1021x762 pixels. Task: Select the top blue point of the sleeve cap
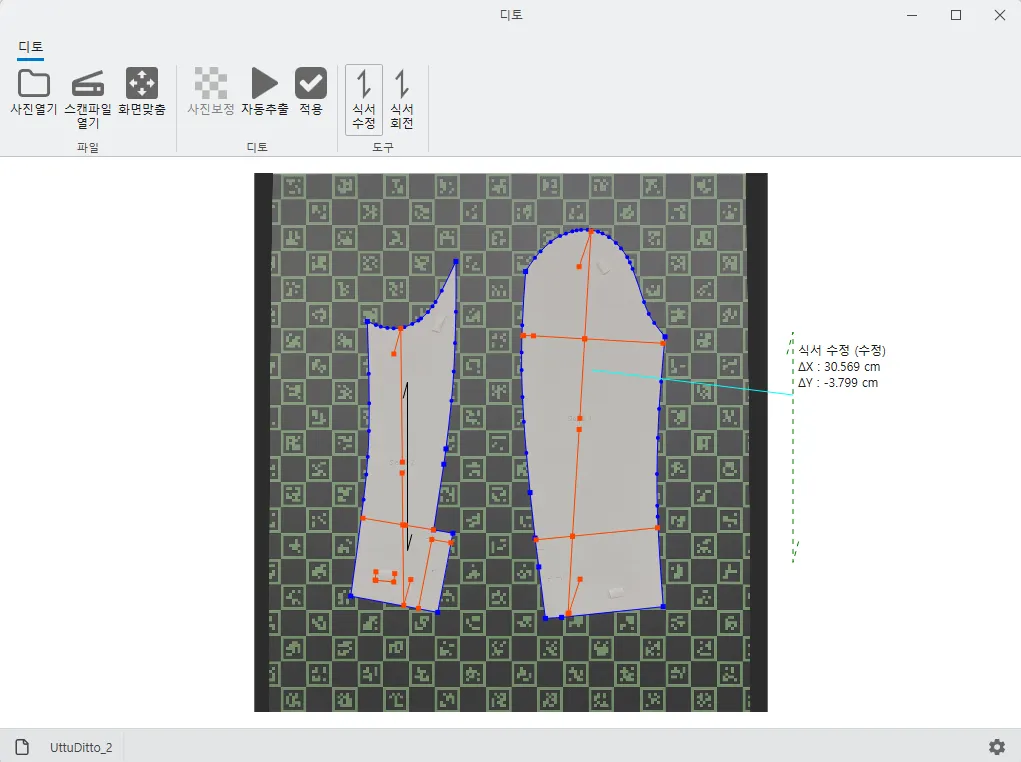[590, 229]
